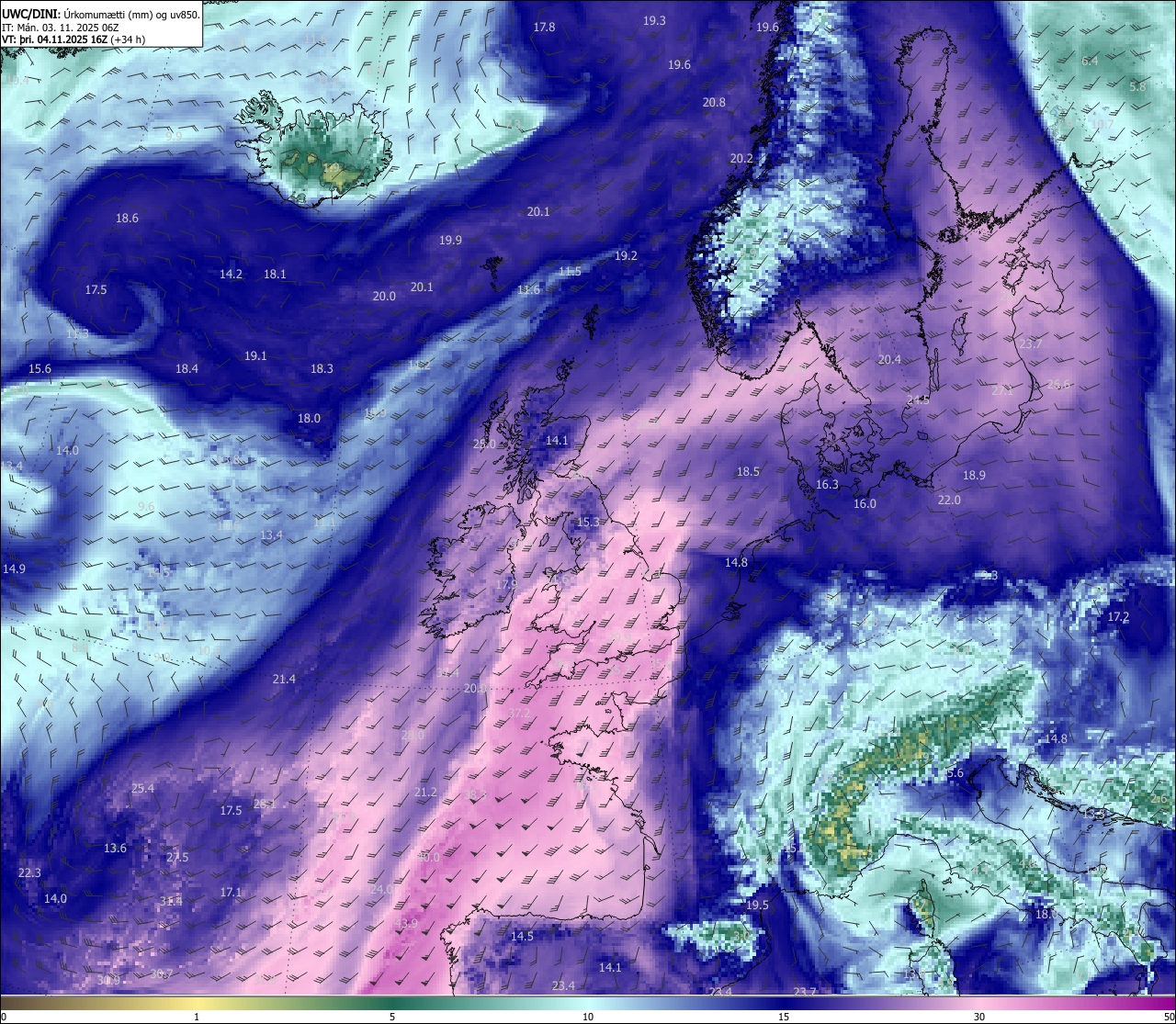The height and width of the screenshot is (1024, 1176).
Task: Click the 17.8 value at the top
Action: click(x=544, y=28)
